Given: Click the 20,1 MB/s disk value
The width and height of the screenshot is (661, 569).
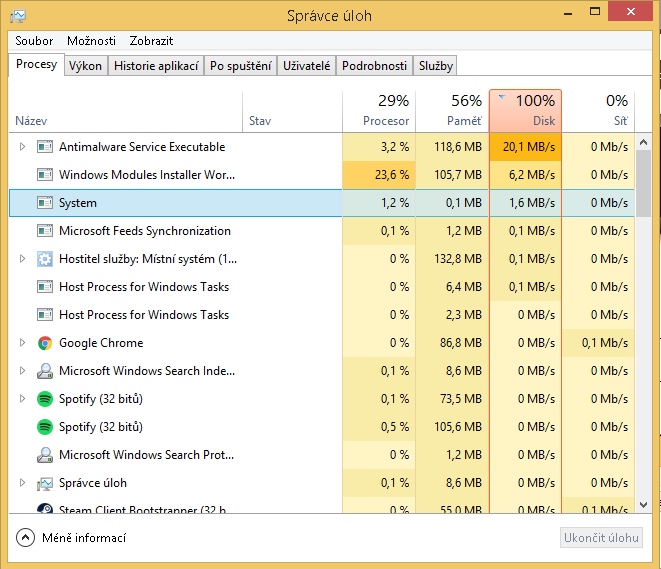Looking at the screenshot, I should pyautogui.click(x=529, y=147).
